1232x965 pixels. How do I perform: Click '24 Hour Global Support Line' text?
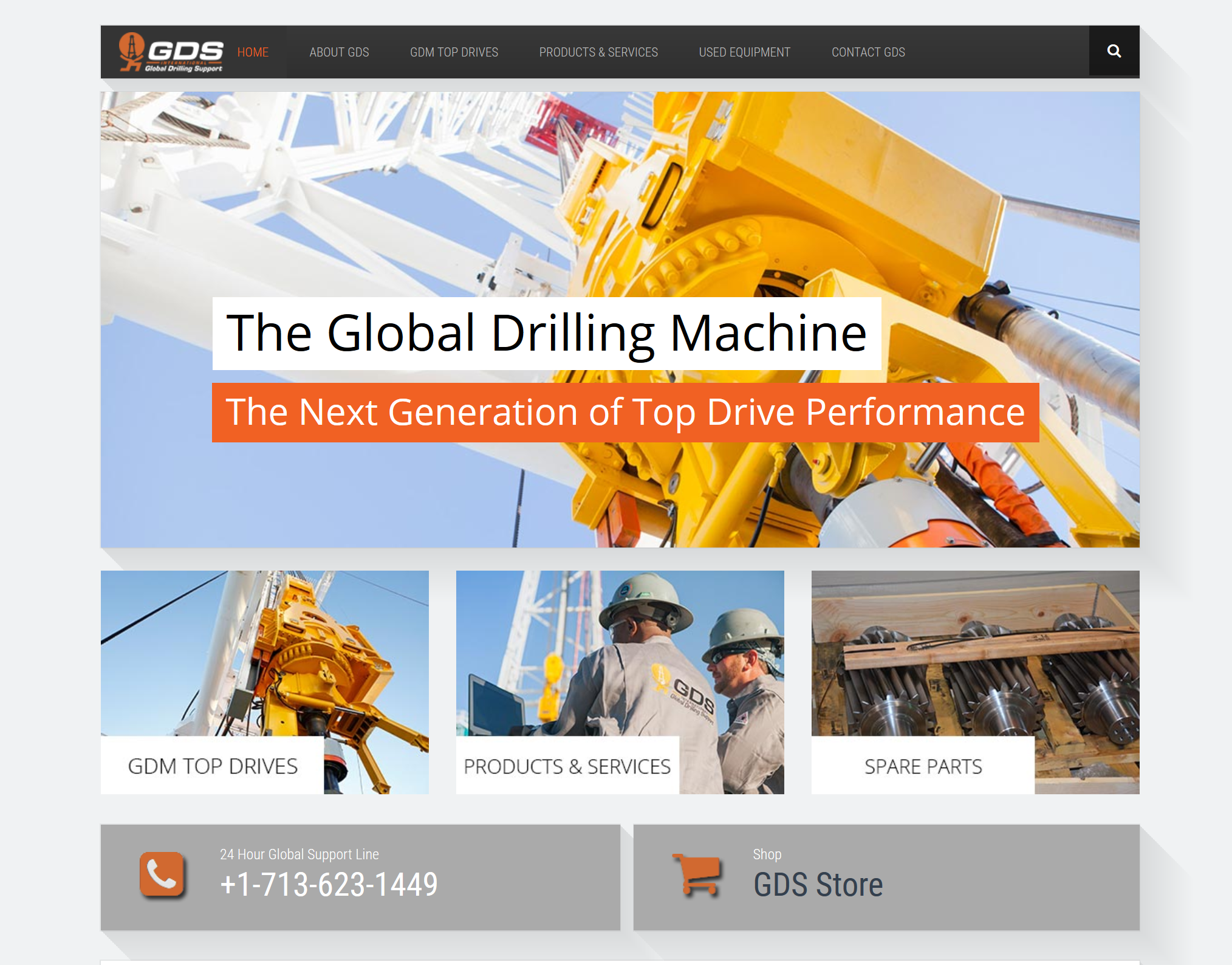click(299, 854)
